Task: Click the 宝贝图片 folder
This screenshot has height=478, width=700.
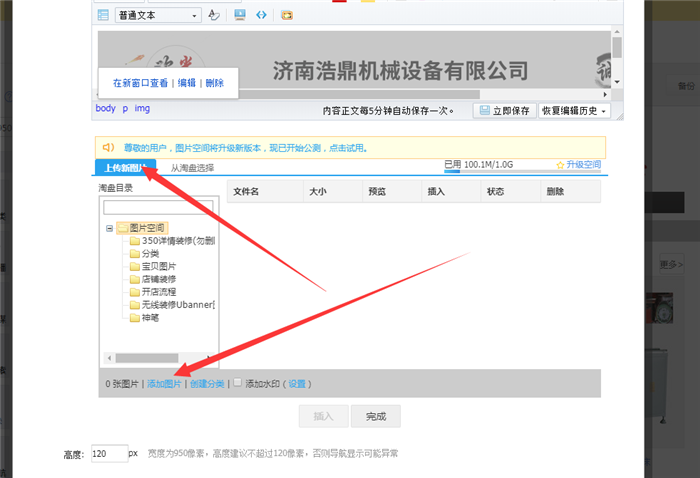Action: [158, 267]
